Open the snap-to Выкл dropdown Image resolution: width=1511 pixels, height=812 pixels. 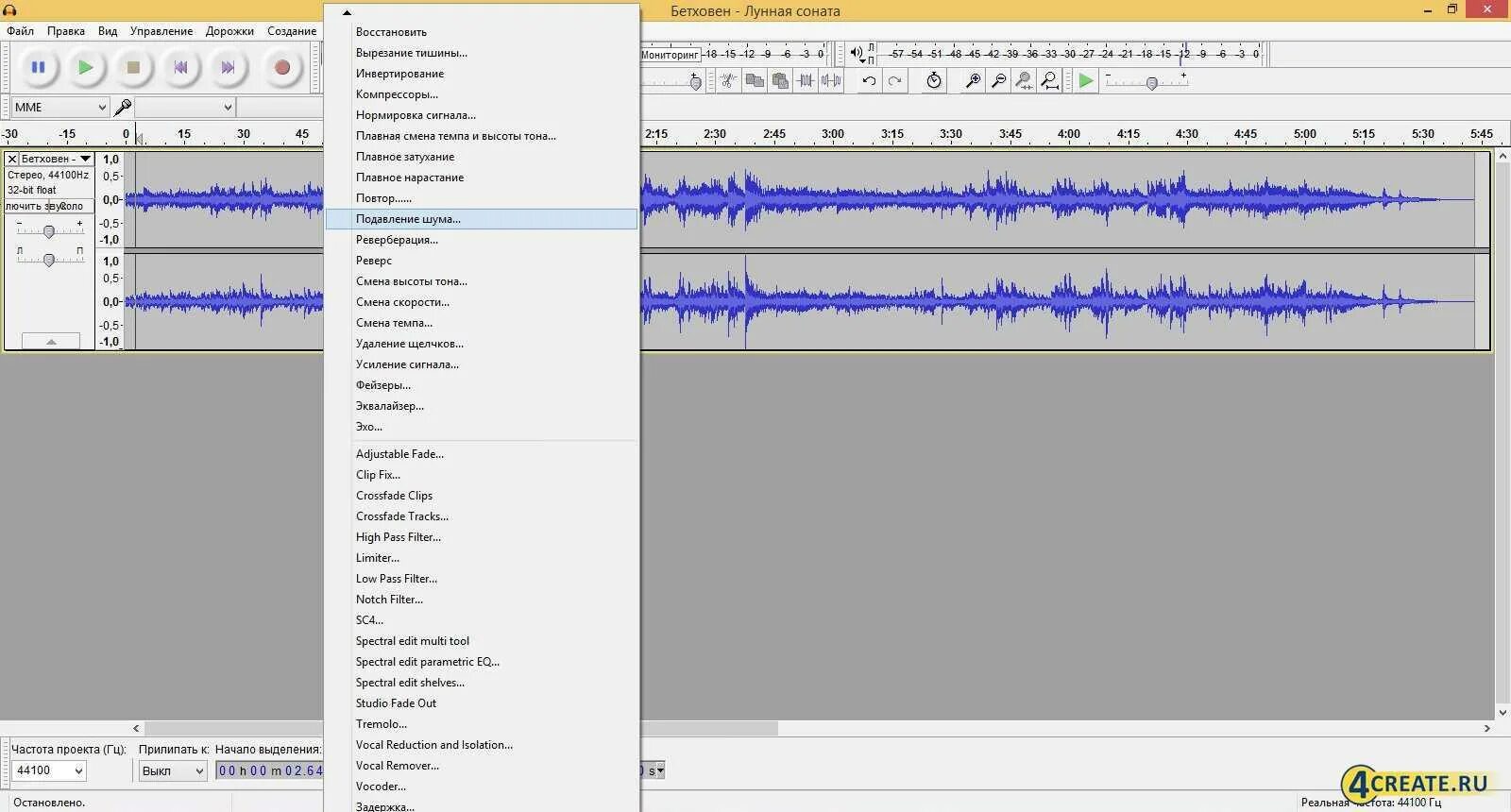[x=172, y=770]
